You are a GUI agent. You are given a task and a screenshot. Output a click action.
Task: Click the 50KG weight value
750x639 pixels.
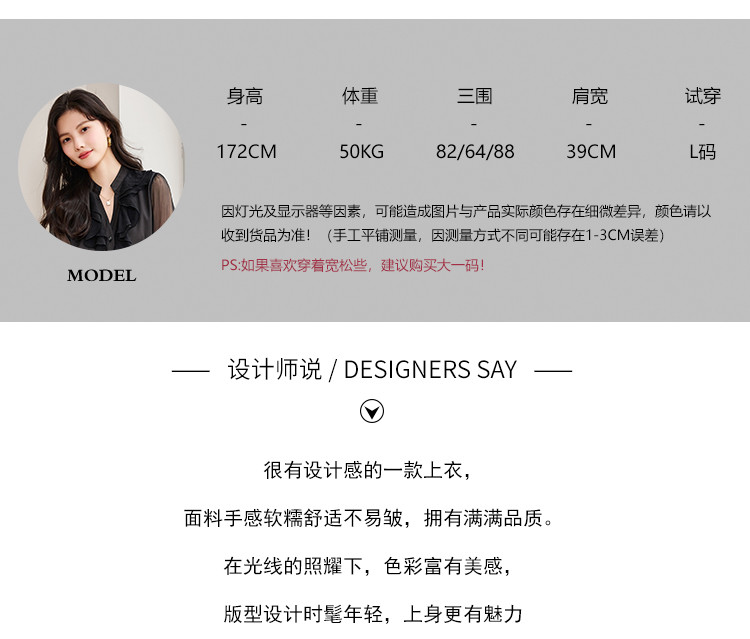click(x=362, y=152)
